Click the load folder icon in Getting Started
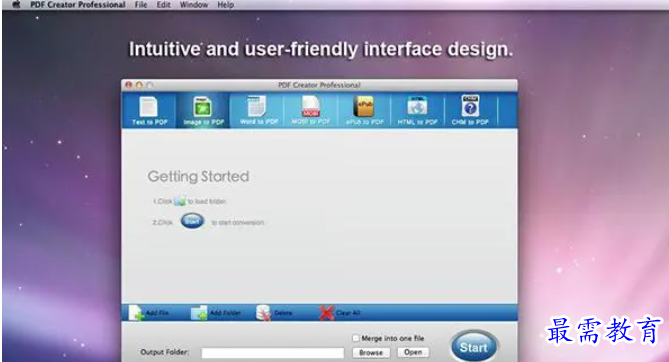This screenshot has width=669, height=362. click(180, 201)
